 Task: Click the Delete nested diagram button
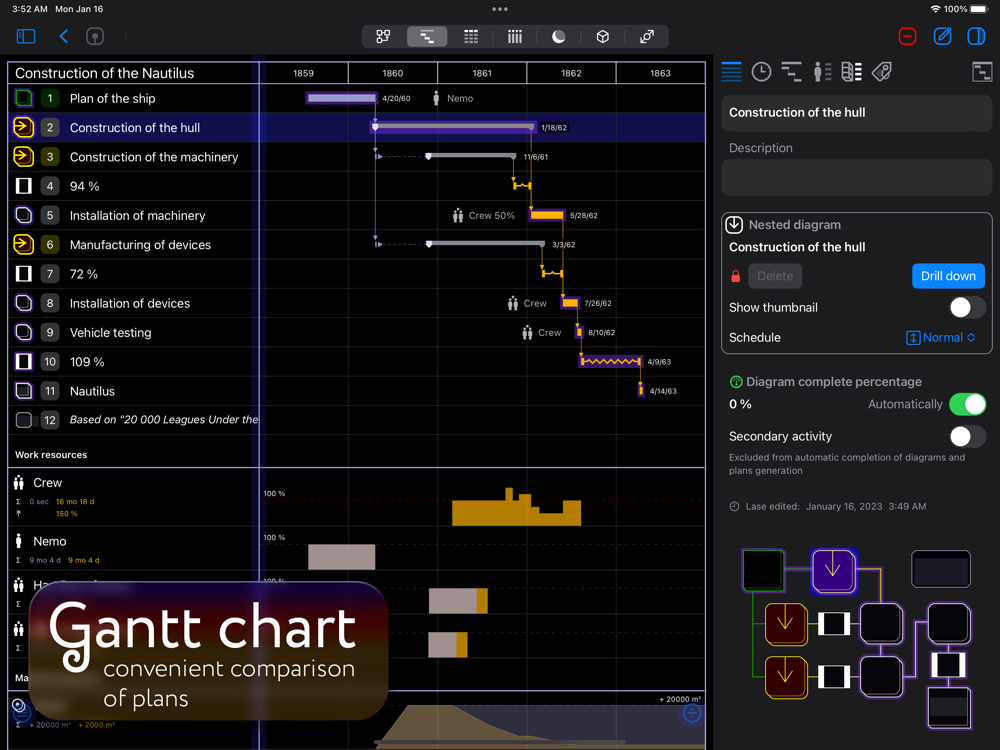coord(775,276)
